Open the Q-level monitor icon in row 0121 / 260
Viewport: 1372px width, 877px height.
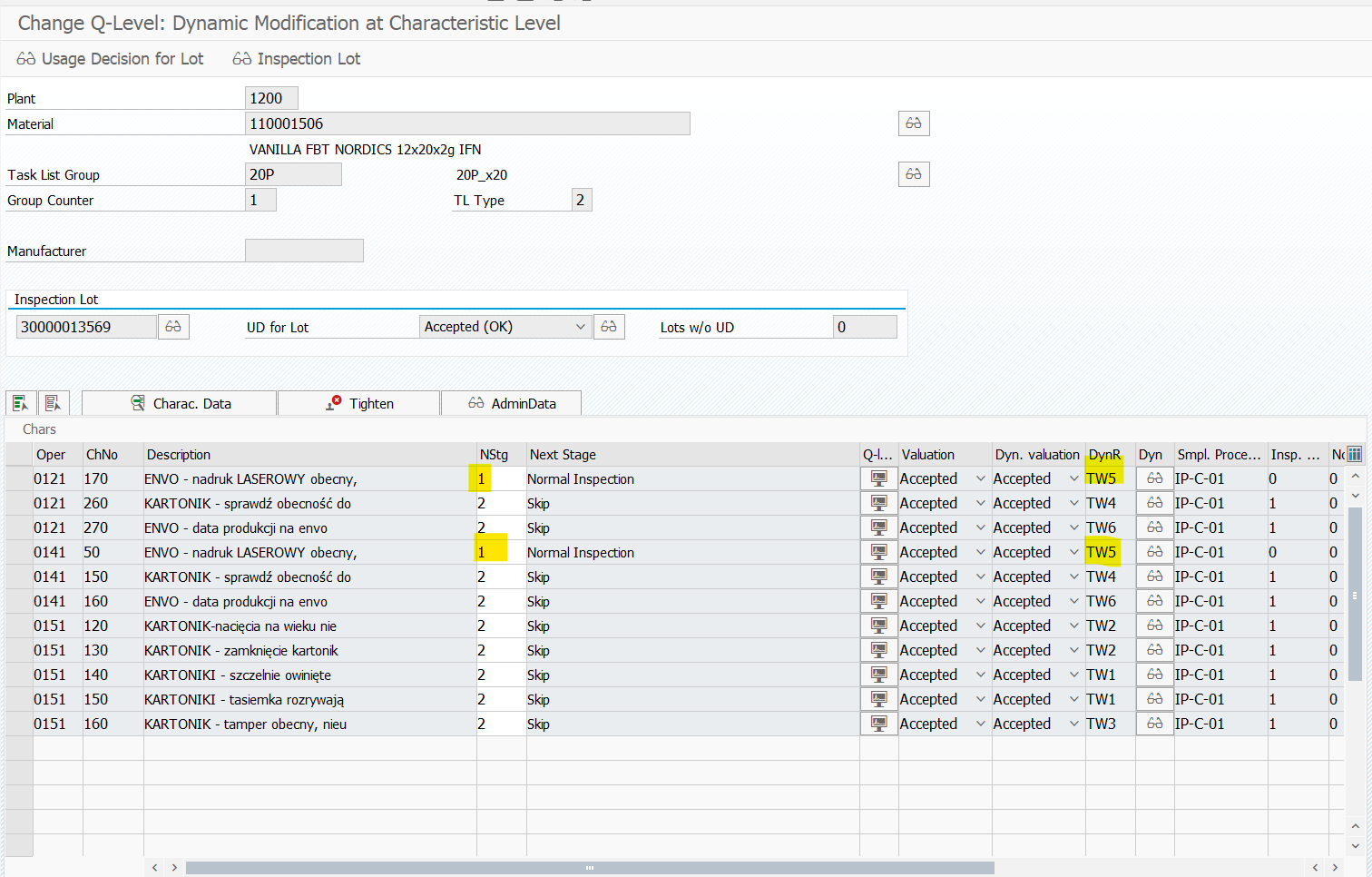[878, 503]
